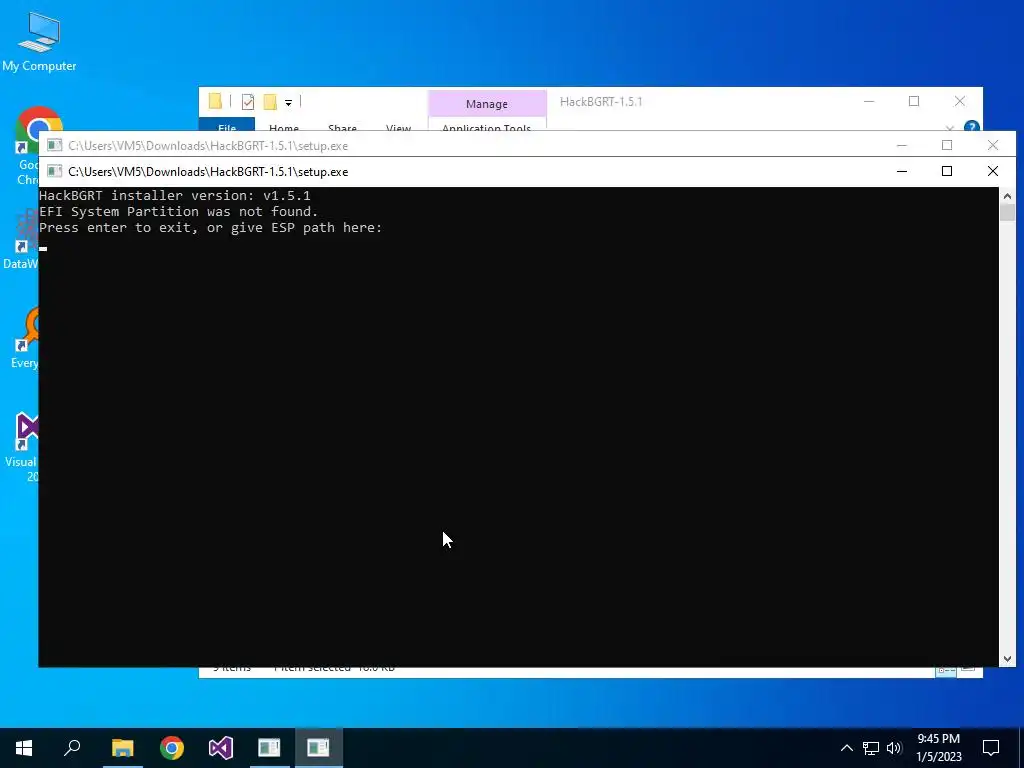Click the console prompt cursor line for ESP path
Image resolution: width=1024 pixels, height=768 pixels.
pos(43,247)
